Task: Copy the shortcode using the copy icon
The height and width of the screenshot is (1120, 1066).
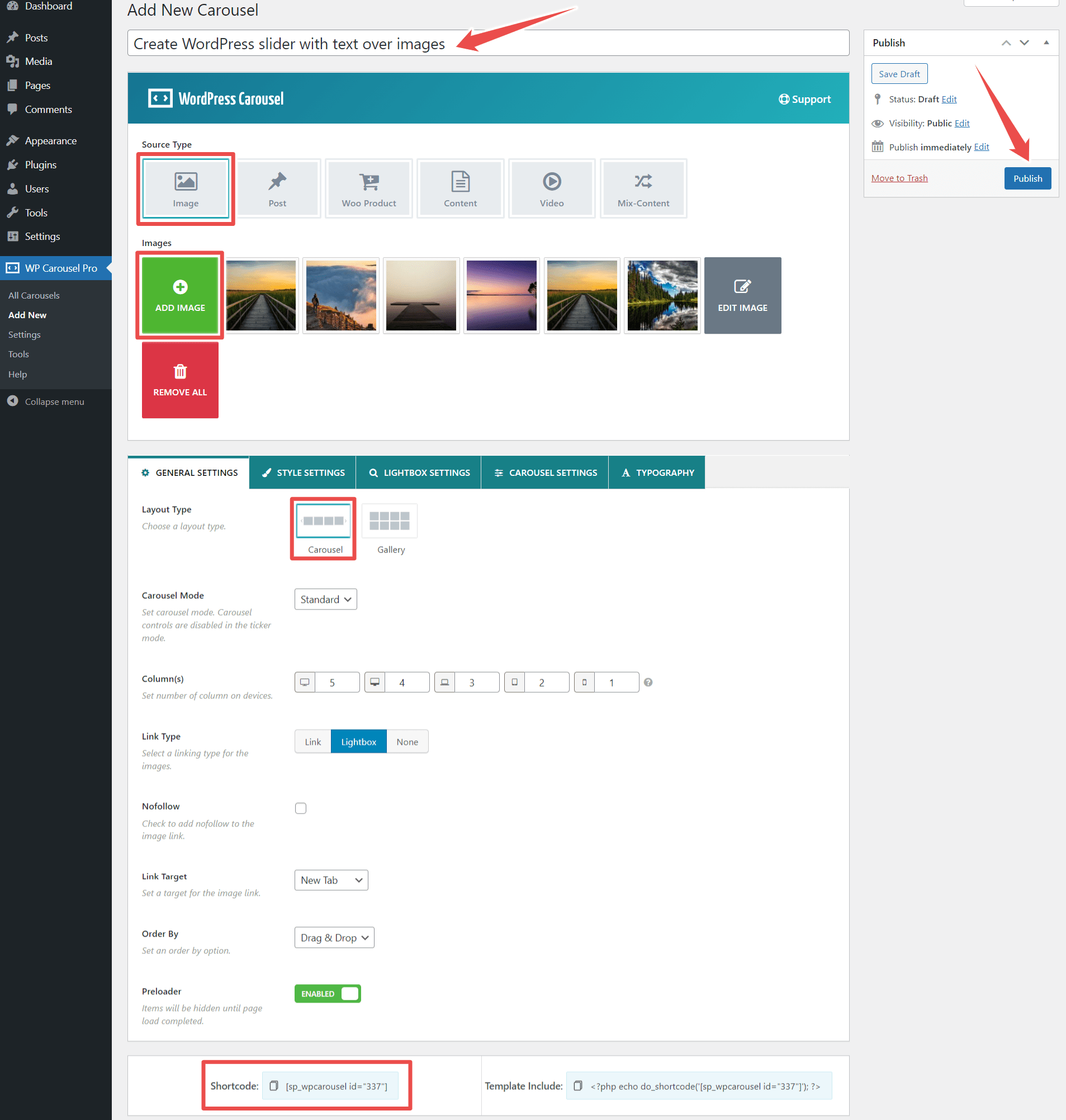Action: pos(274,1085)
